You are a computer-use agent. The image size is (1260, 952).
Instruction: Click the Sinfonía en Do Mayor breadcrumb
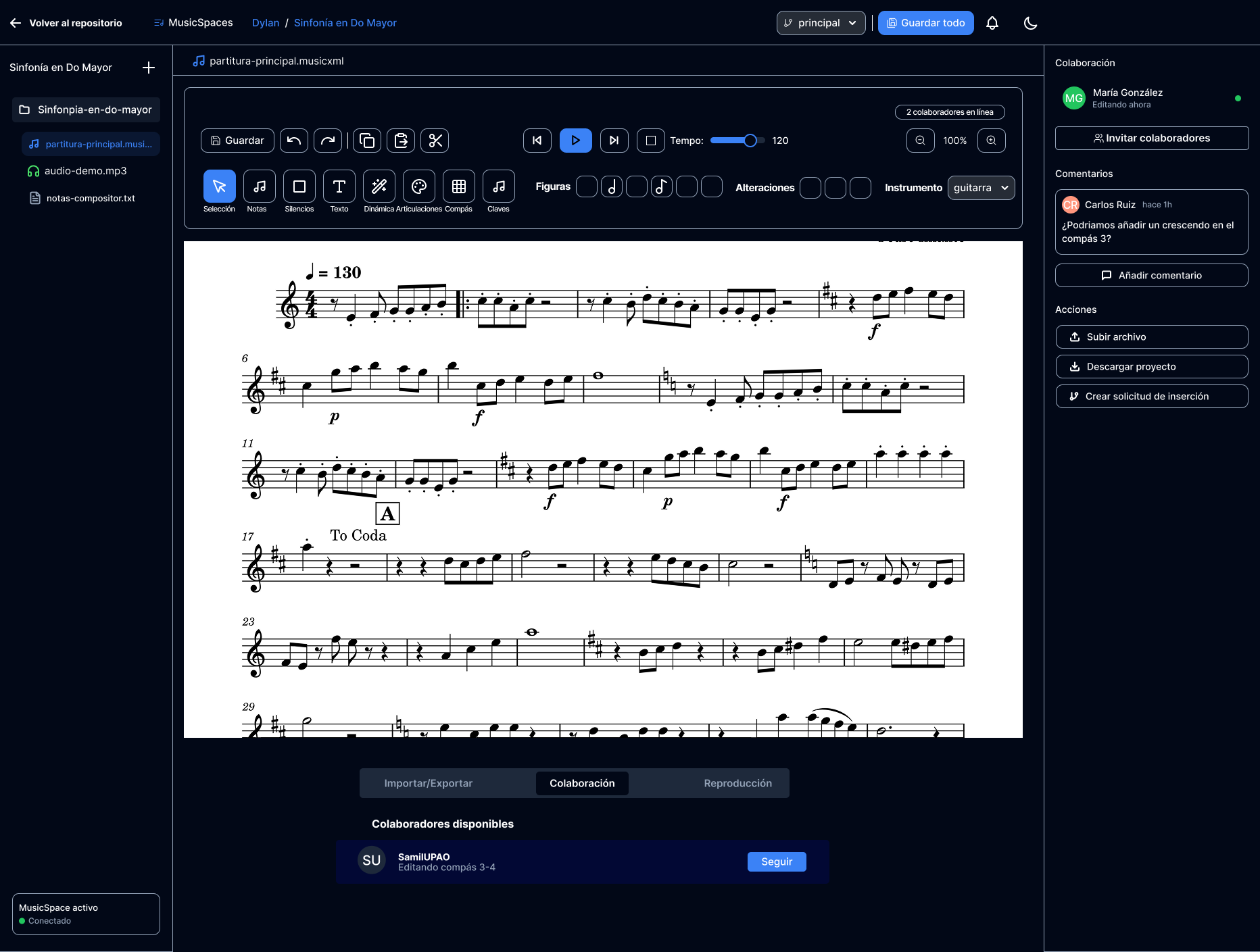click(x=345, y=23)
